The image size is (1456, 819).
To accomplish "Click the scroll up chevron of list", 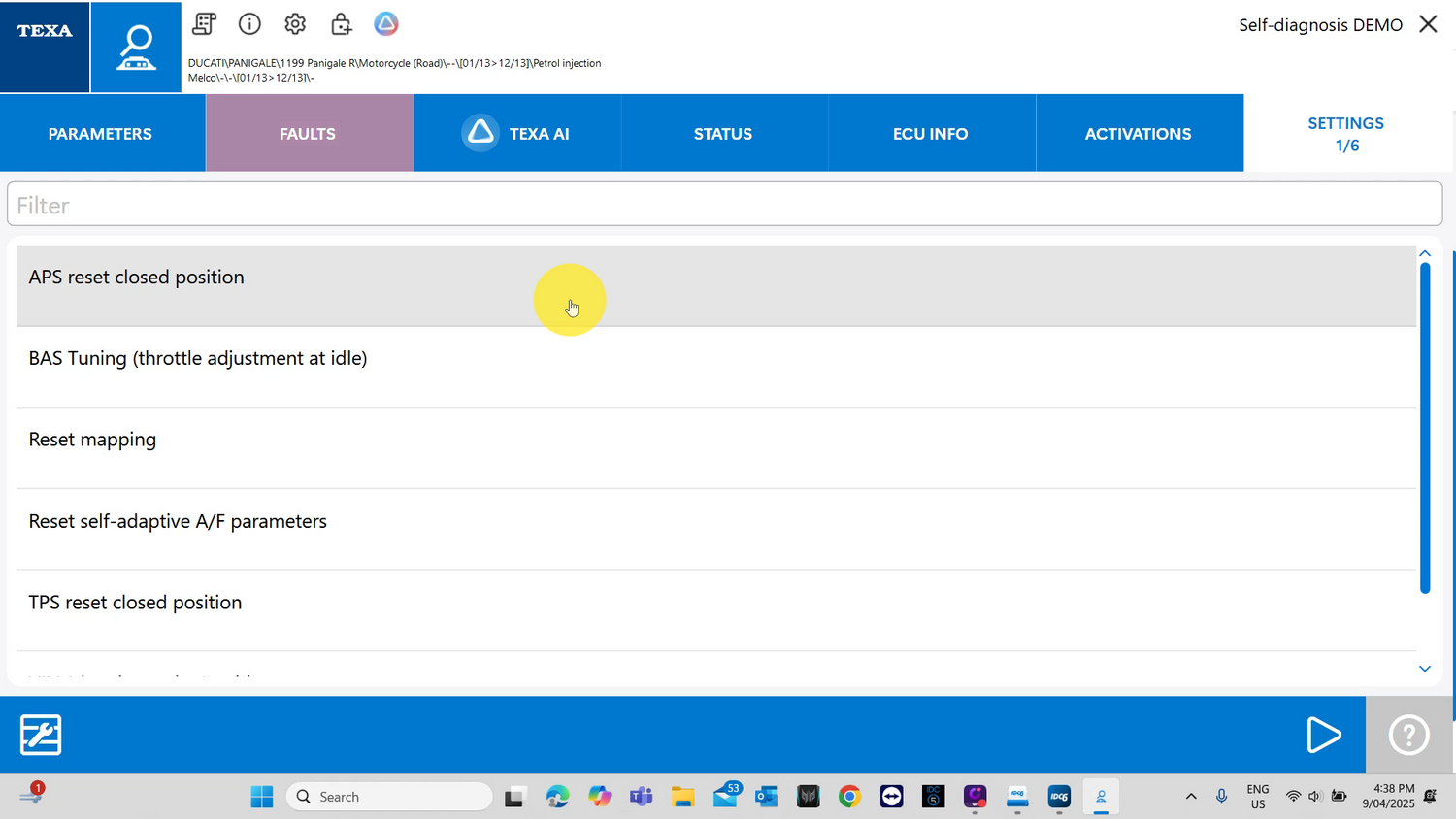I will point(1425,253).
